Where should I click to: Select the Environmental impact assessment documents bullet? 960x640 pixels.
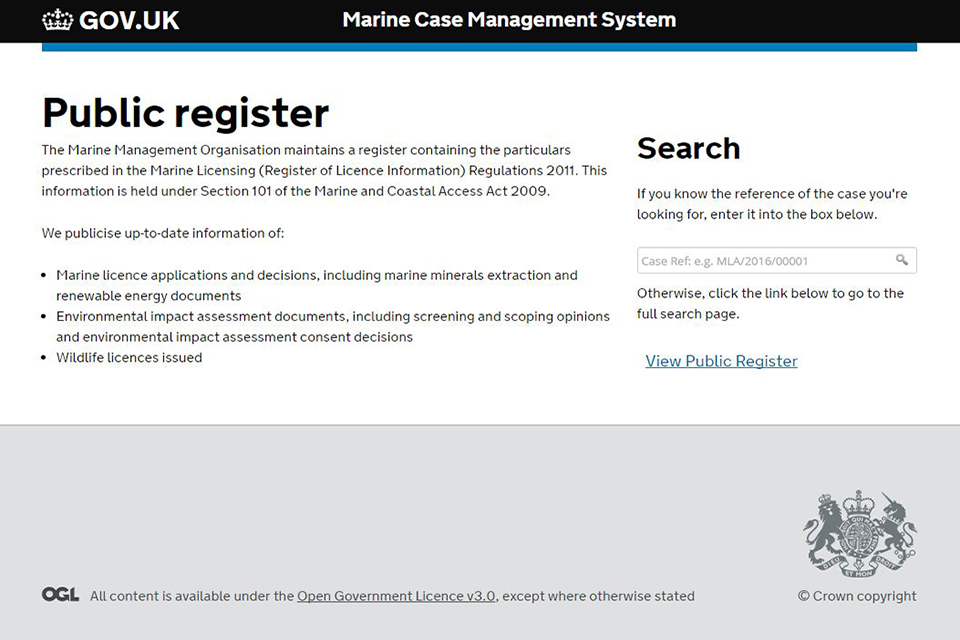click(332, 326)
